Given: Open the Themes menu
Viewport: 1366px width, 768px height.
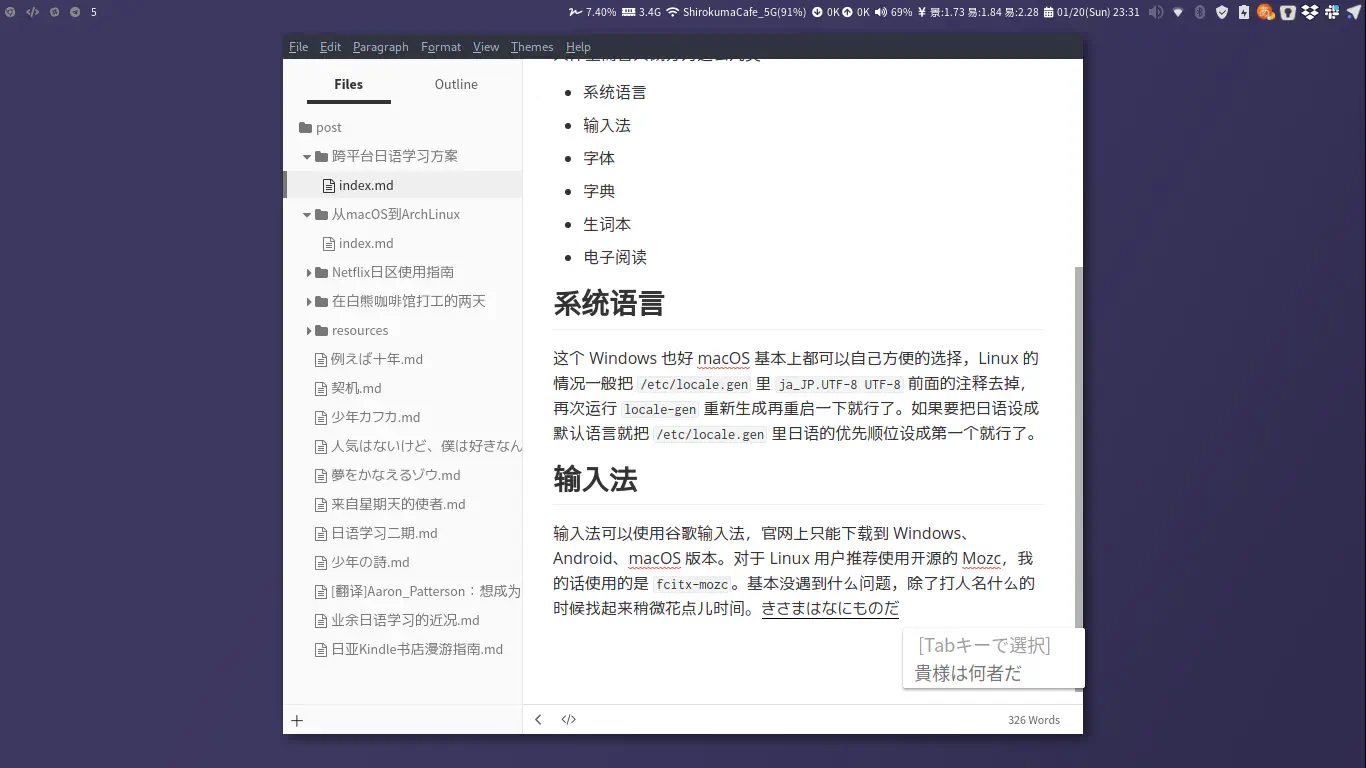Looking at the screenshot, I should click(531, 46).
